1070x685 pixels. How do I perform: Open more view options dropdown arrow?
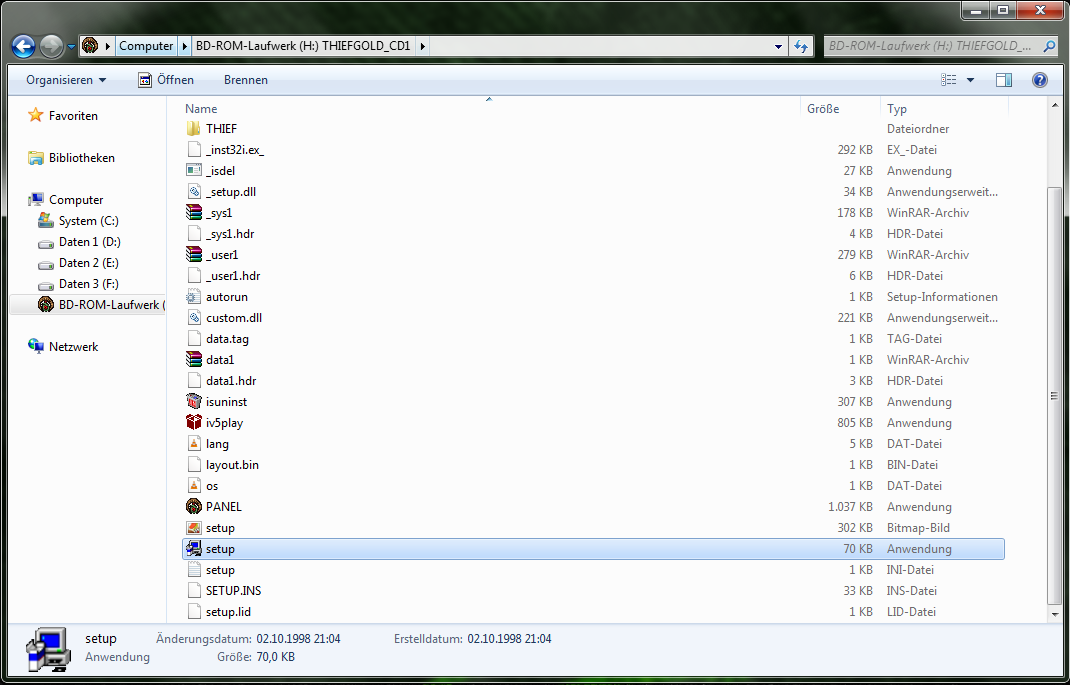coord(970,80)
